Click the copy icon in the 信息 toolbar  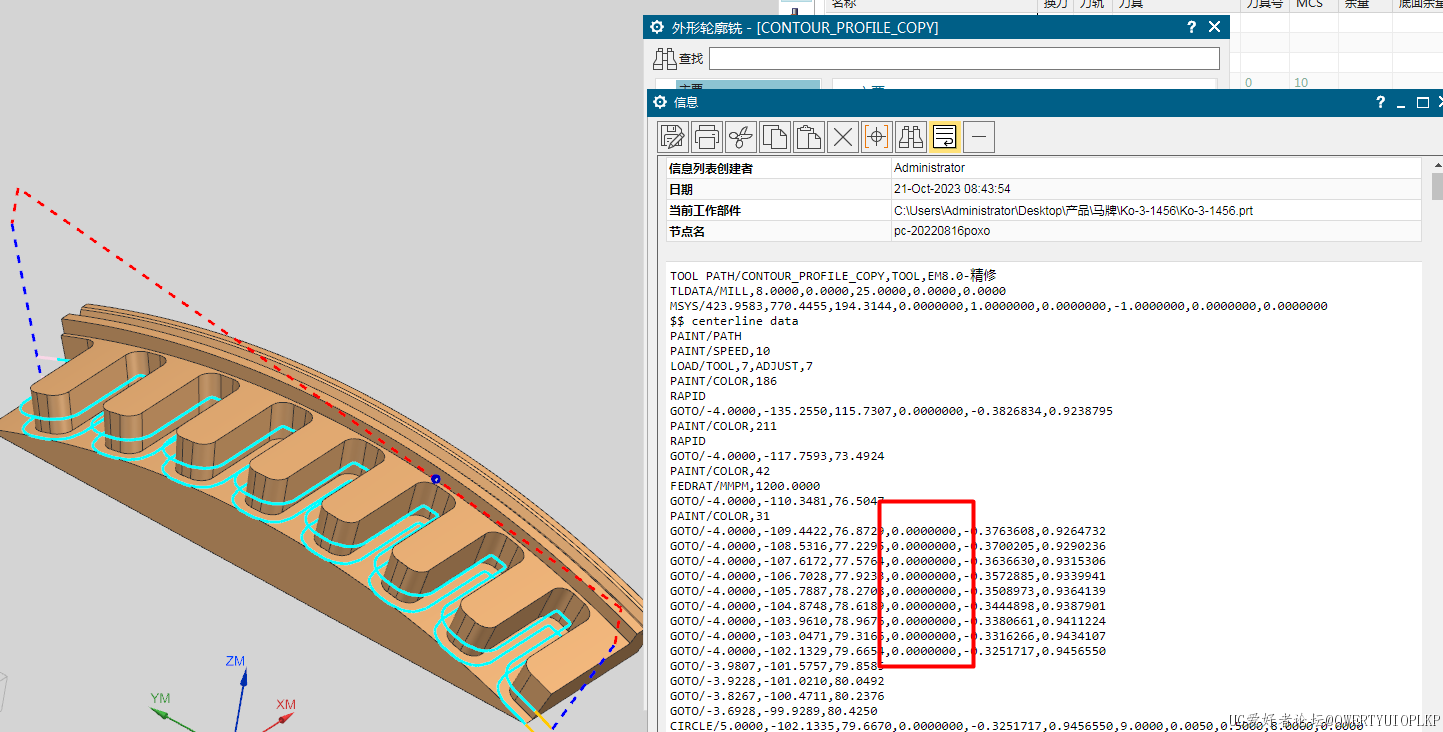click(x=775, y=136)
